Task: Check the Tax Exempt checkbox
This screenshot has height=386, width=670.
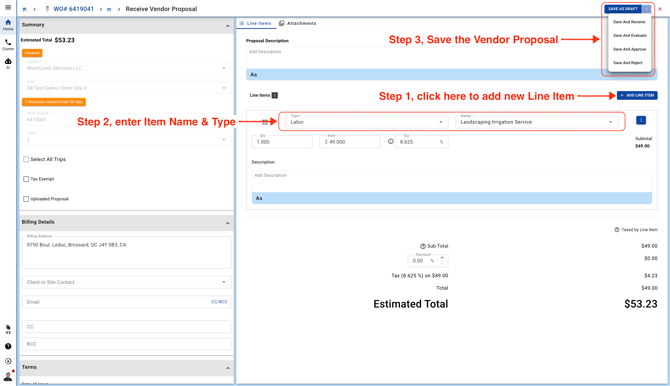Action: [x=26, y=179]
